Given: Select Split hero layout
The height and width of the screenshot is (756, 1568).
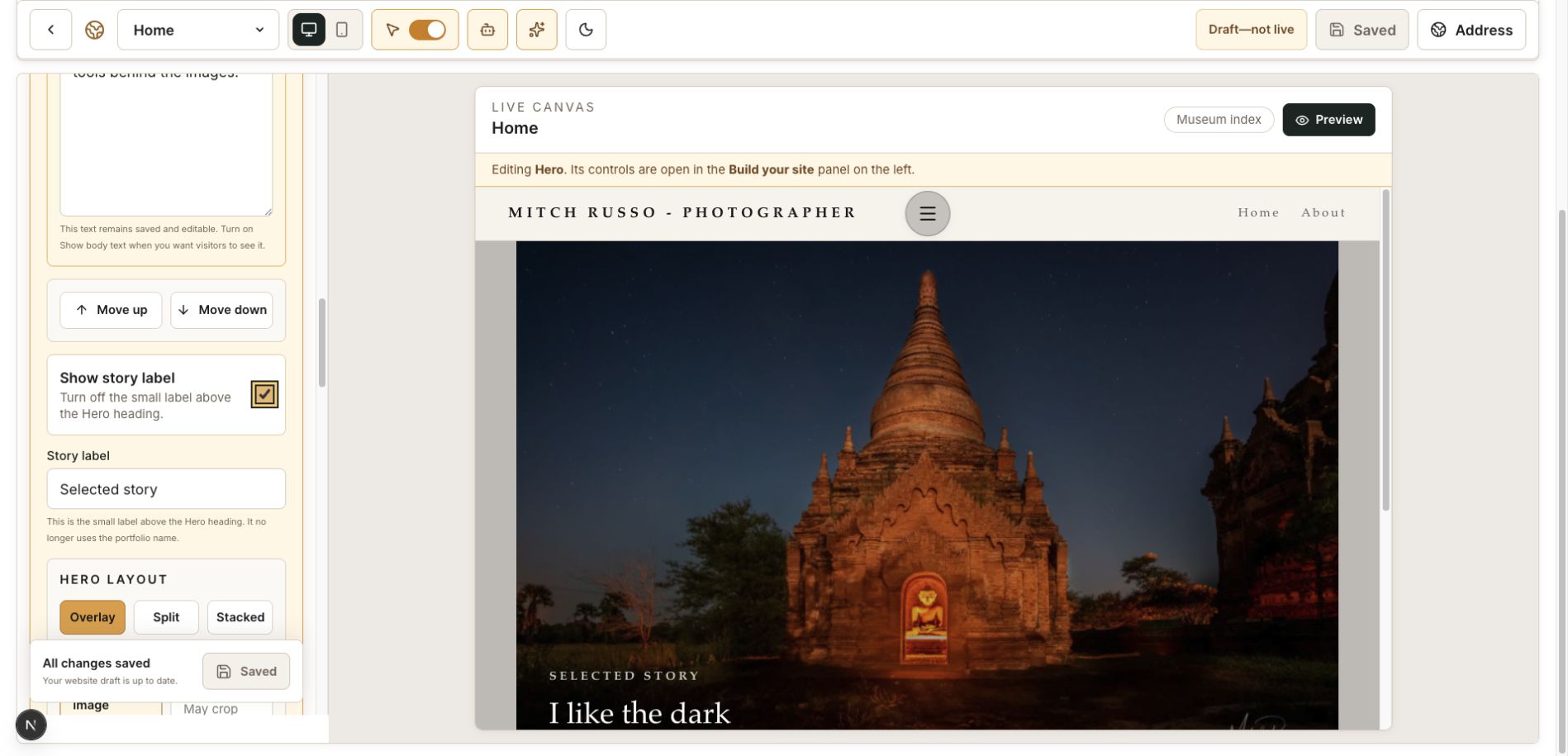Looking at the screenshot, I should tap(166, 617).
